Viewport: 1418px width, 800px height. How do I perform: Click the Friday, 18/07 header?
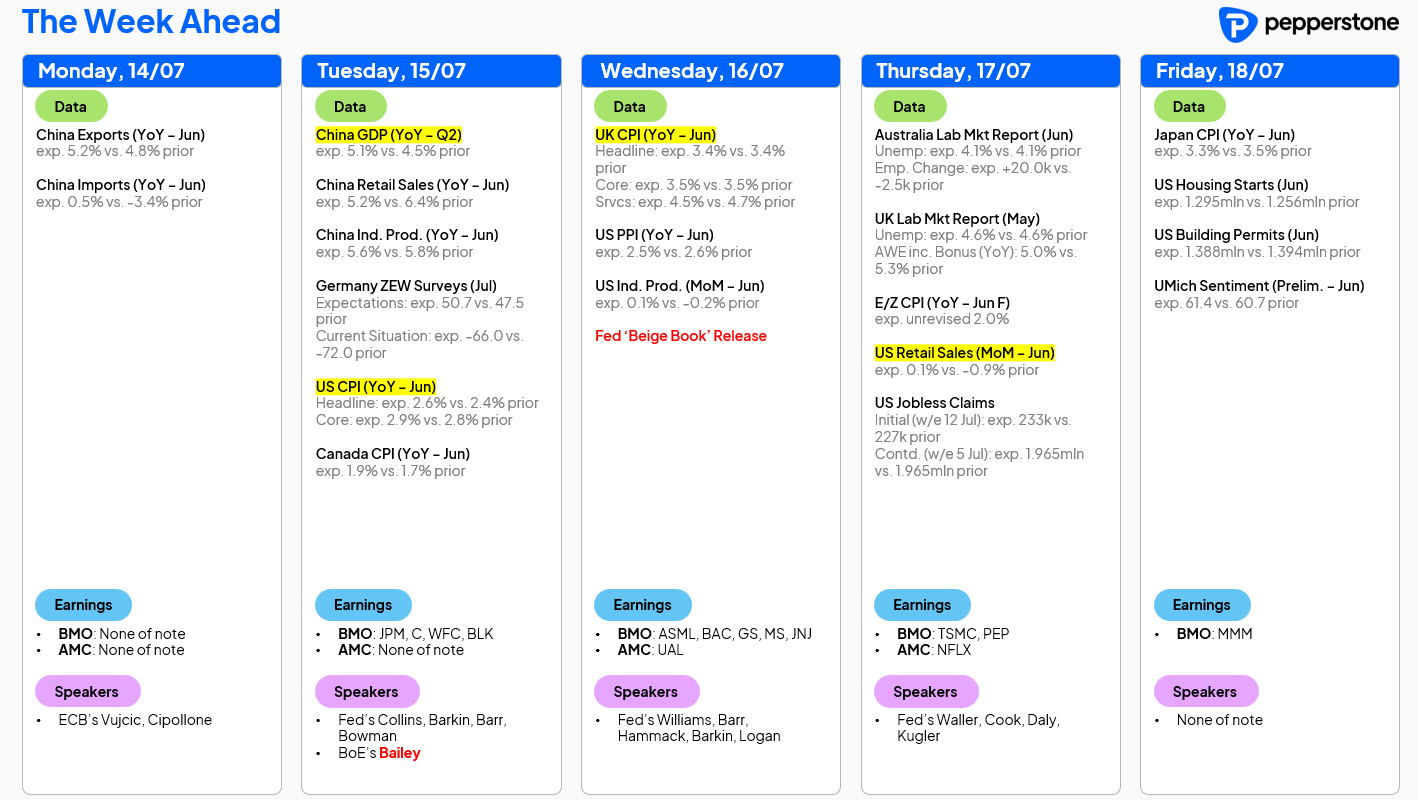(1270, 71)
